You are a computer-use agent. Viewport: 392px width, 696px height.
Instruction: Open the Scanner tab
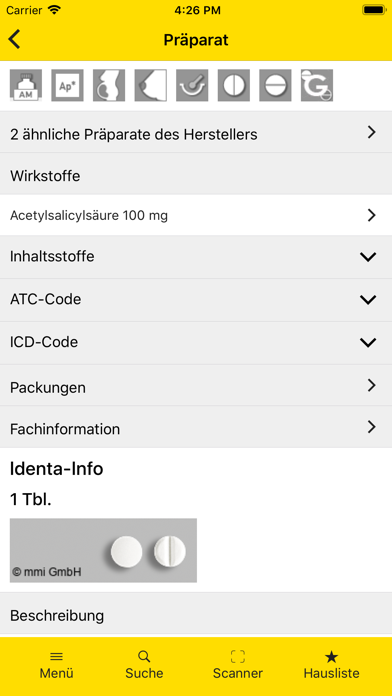[x=238, y=665]
